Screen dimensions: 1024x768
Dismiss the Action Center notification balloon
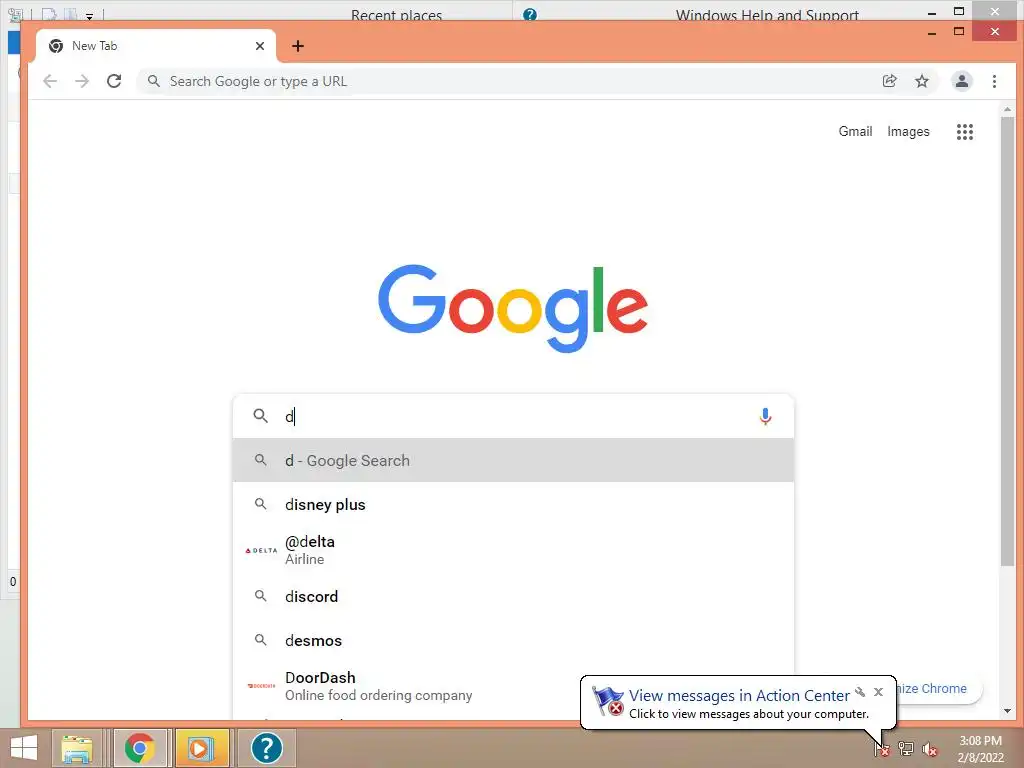click(878, 692)
